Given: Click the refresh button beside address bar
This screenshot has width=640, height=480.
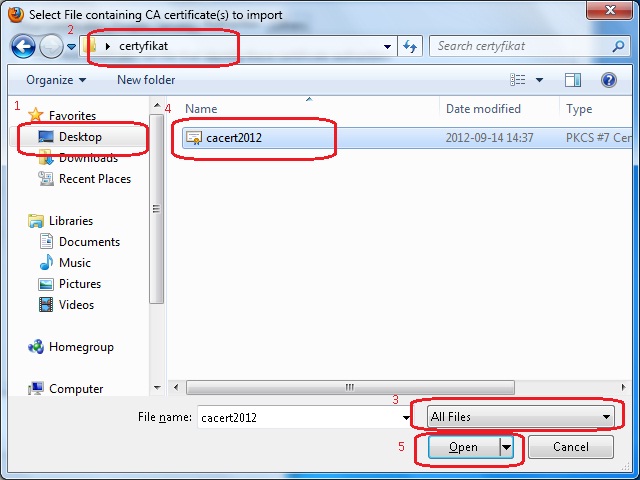Looking at the screenshot, I should 409,46.
